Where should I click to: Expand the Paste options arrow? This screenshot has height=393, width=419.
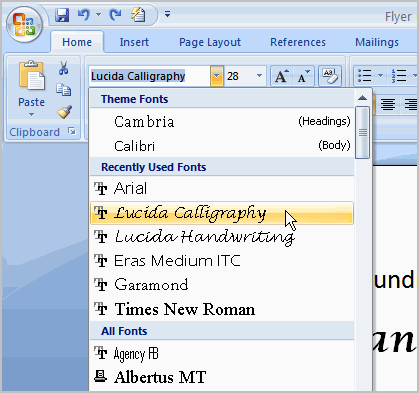pyautogui.click(x=31, y=114)
